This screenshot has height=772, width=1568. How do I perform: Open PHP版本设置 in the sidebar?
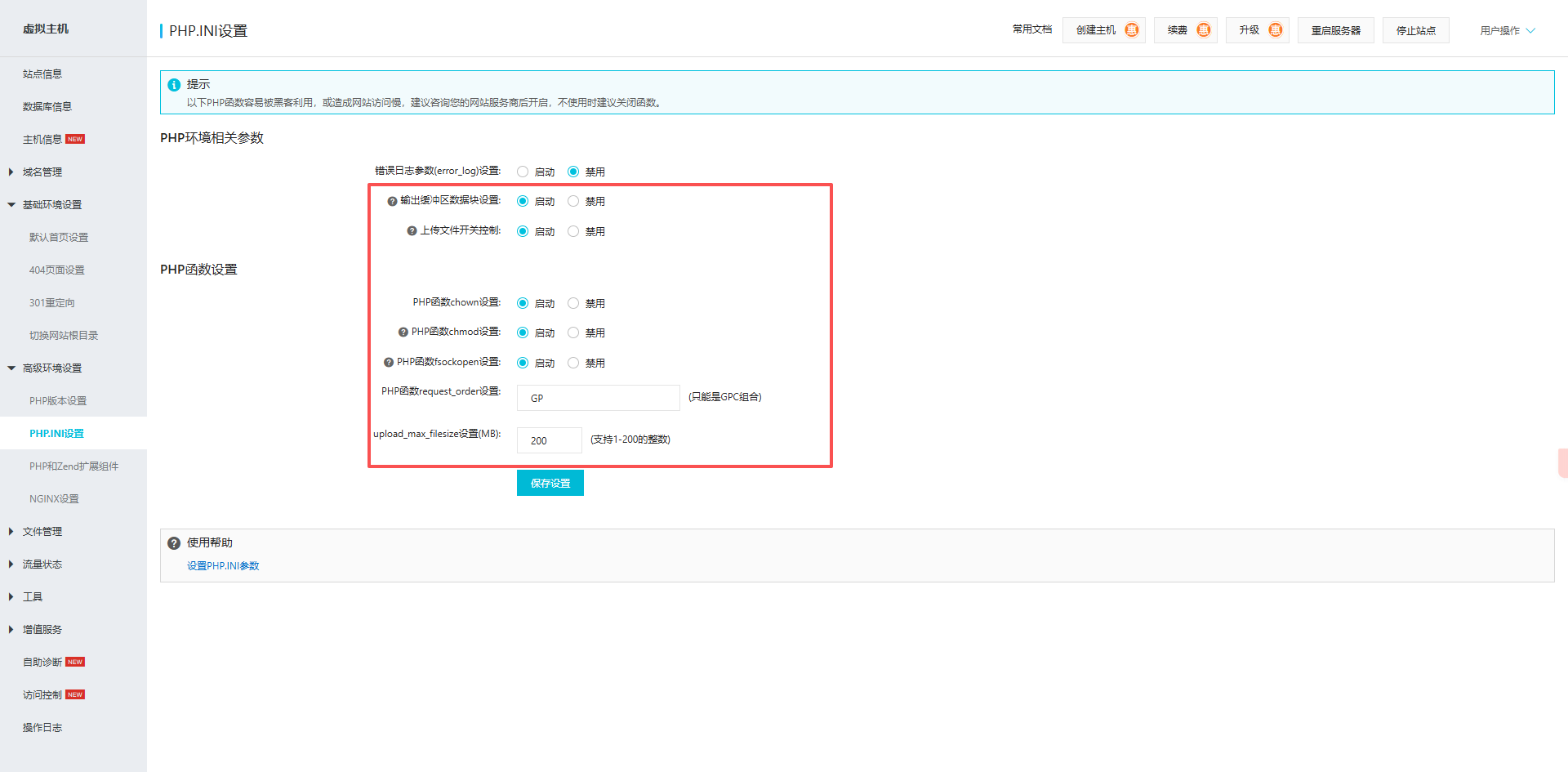click(58, 400)
